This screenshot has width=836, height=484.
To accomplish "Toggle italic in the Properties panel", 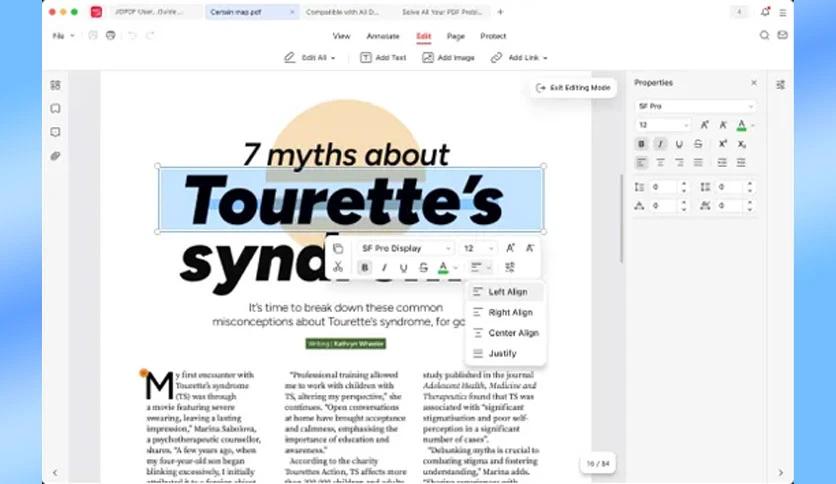I will 660,144.
